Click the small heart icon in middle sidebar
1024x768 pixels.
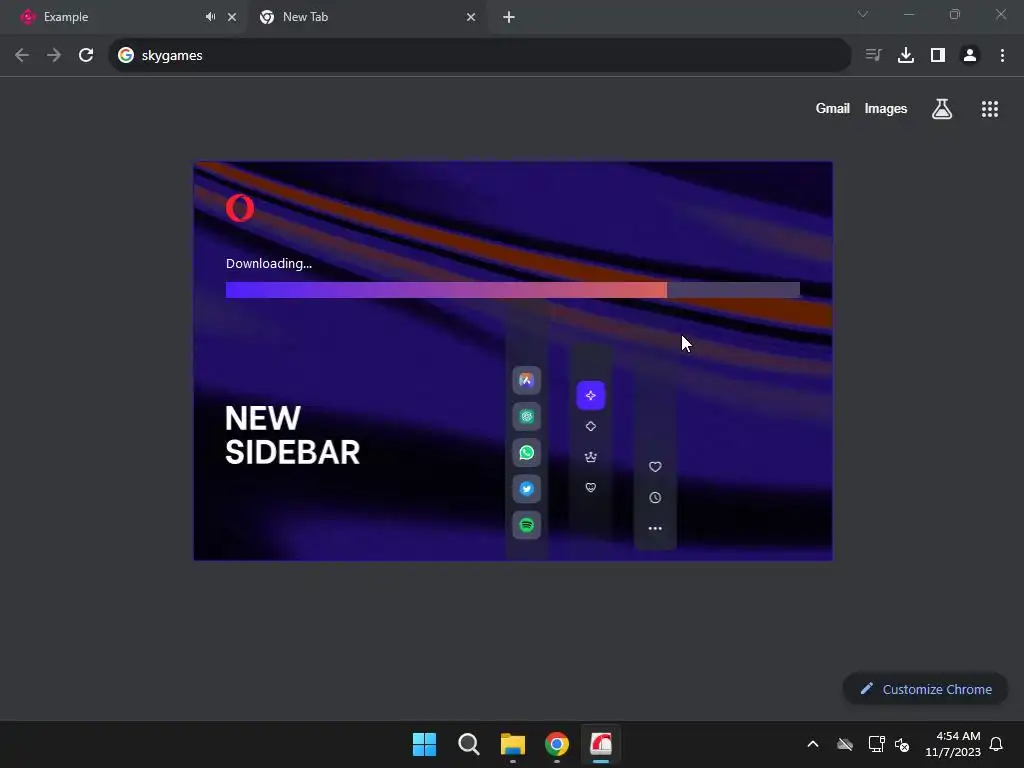coord(590,487)
